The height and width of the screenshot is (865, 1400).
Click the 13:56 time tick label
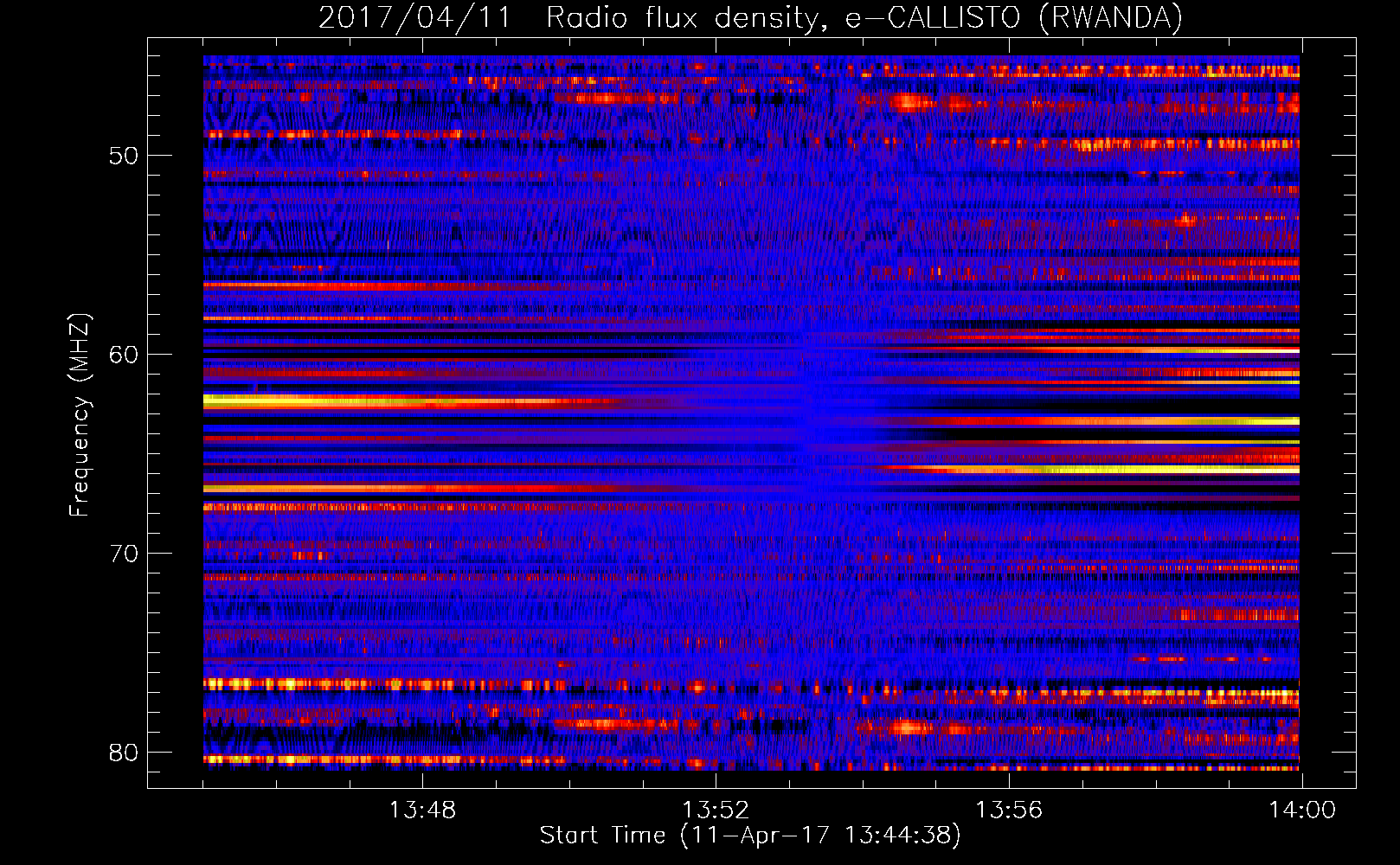pyautogui.click(x=1009, y=811)
